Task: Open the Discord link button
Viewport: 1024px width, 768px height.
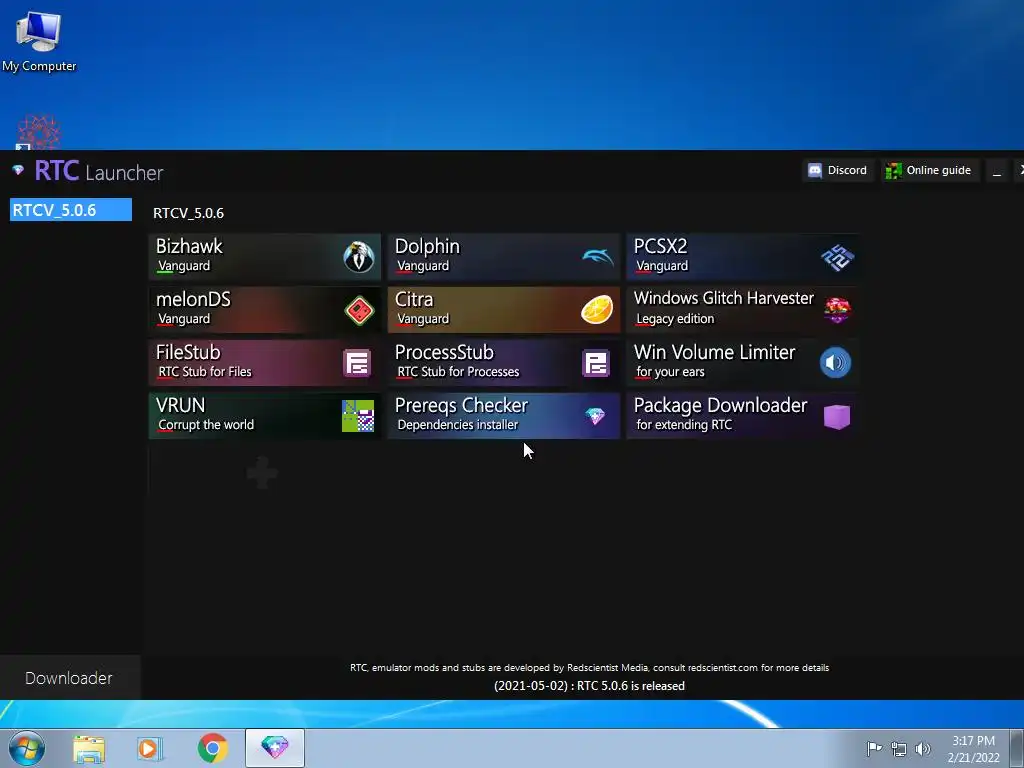Action: pos(838,170)
